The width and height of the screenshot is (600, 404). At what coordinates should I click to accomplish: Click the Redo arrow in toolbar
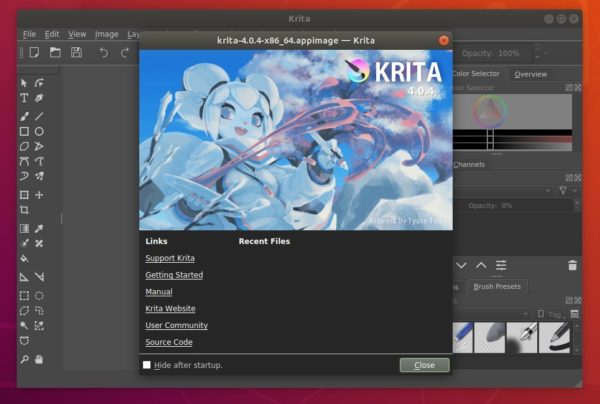click(x=125, y=52)
